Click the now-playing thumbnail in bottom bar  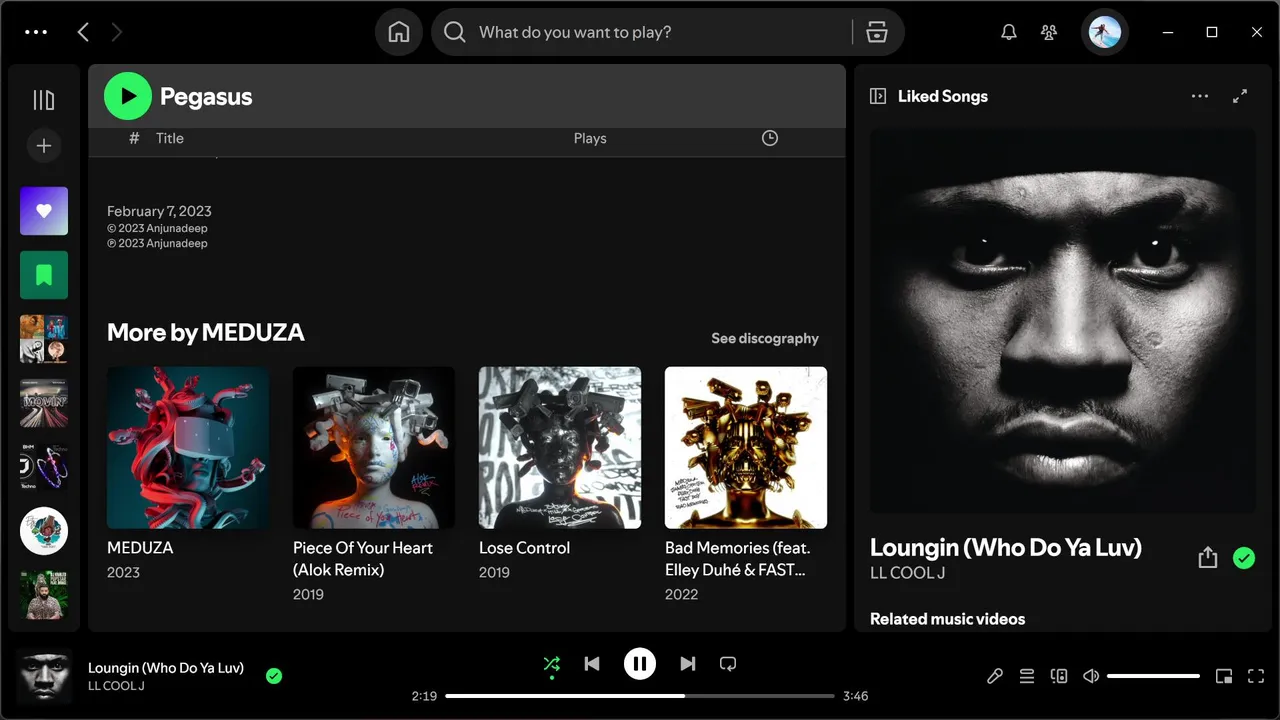pos(44,676)
